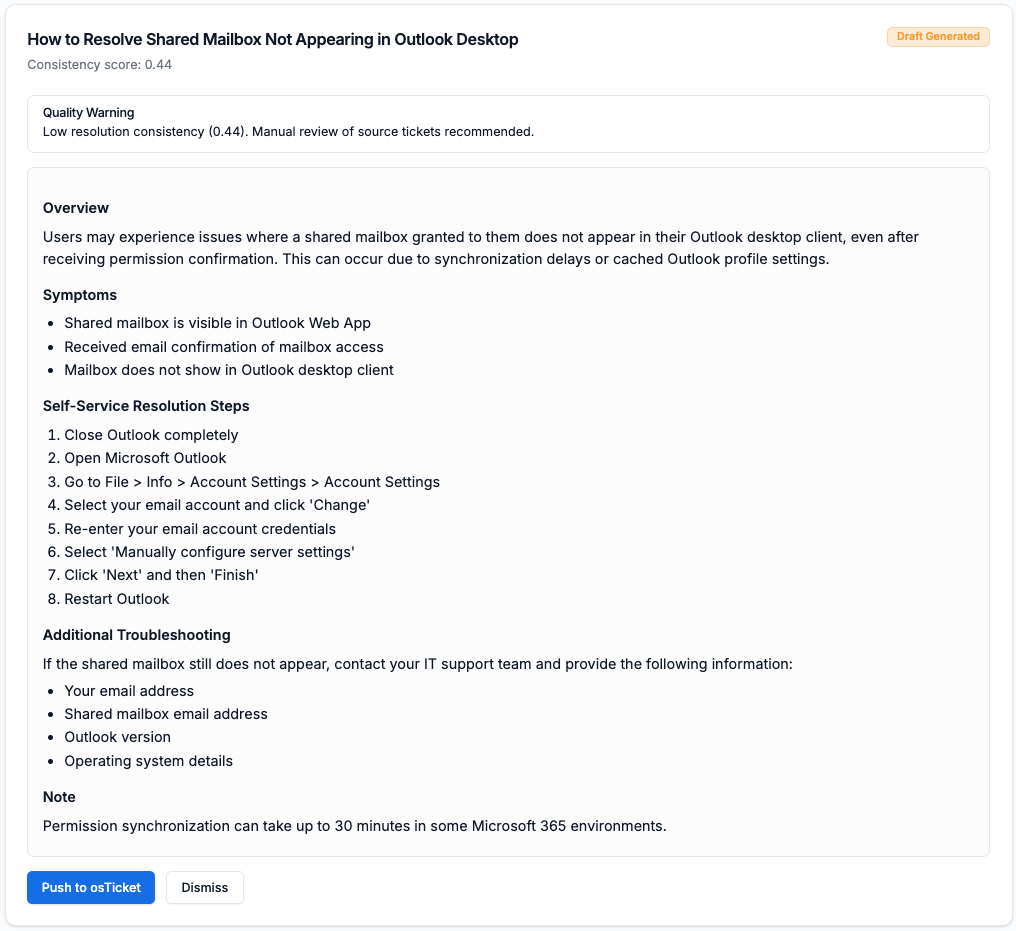Image resolution: width=1016 pixels, height=931 pixels.
Task: Click step 'Close Outlook completely'
Action: [x=151, y=435]
